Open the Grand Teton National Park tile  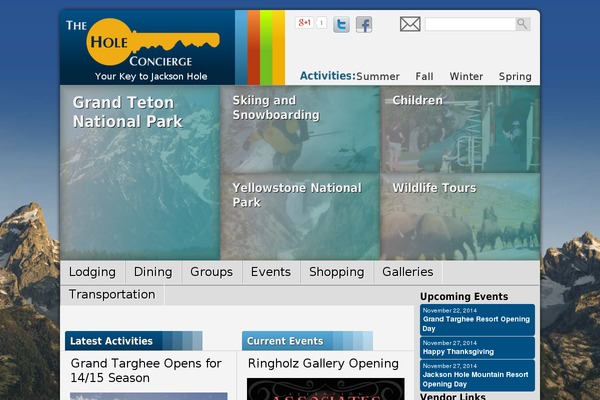pos(140,173)
